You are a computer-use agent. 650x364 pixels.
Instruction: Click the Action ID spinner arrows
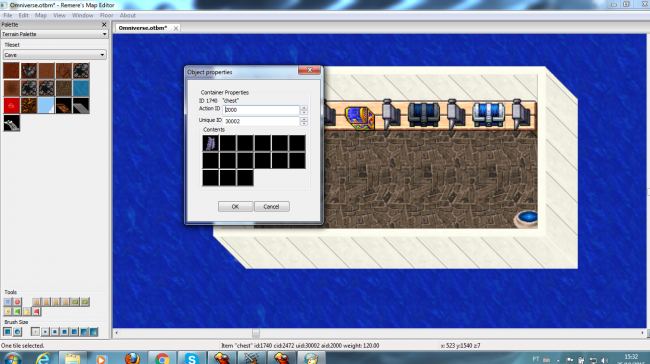click(x=304, y=110)
